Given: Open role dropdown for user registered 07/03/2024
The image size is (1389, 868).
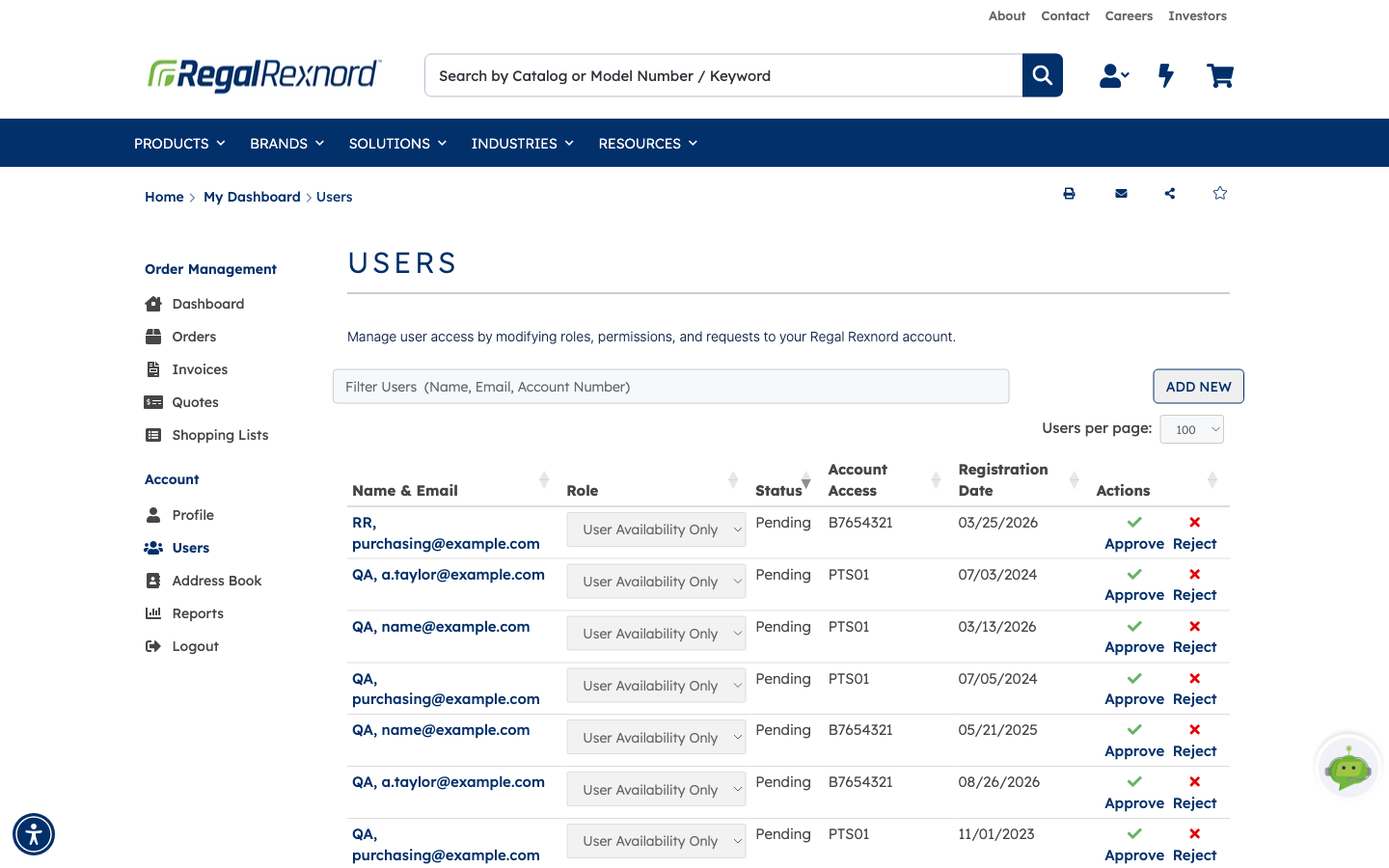Looking at the screenshot, I should tap(656, 582).
